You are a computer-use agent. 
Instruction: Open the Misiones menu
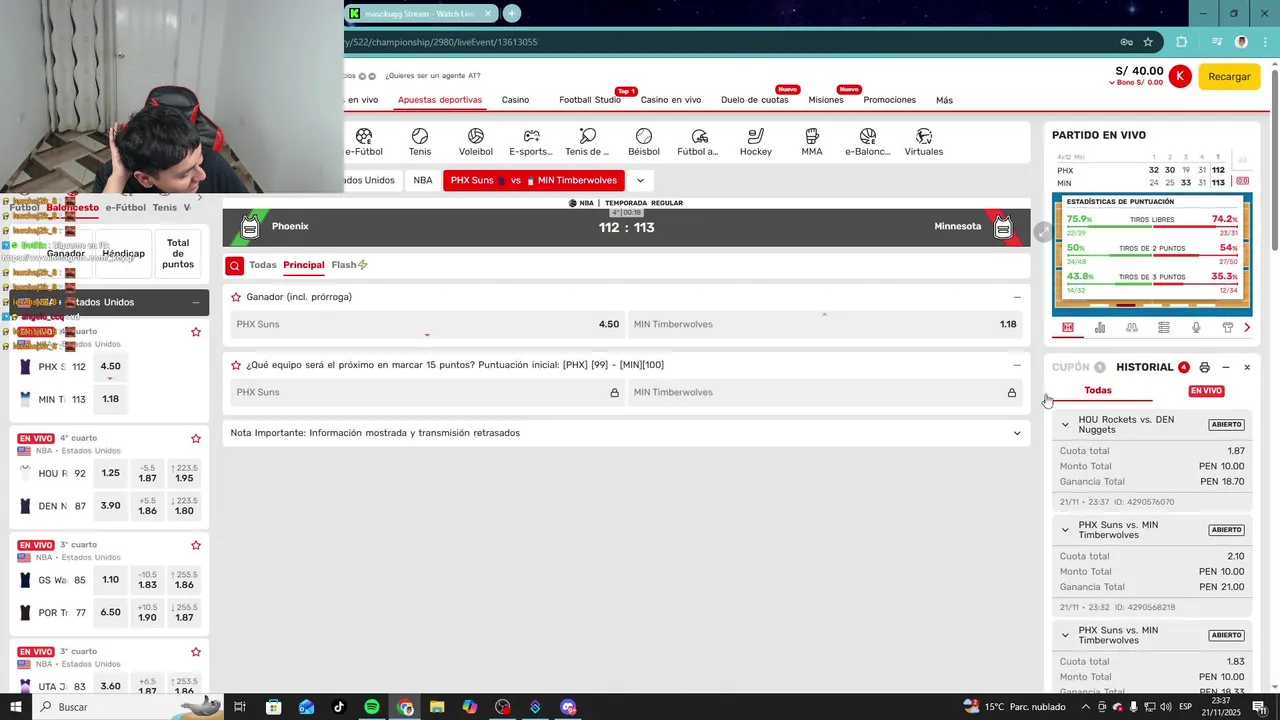pyautogui.click(x=826, y=100)
